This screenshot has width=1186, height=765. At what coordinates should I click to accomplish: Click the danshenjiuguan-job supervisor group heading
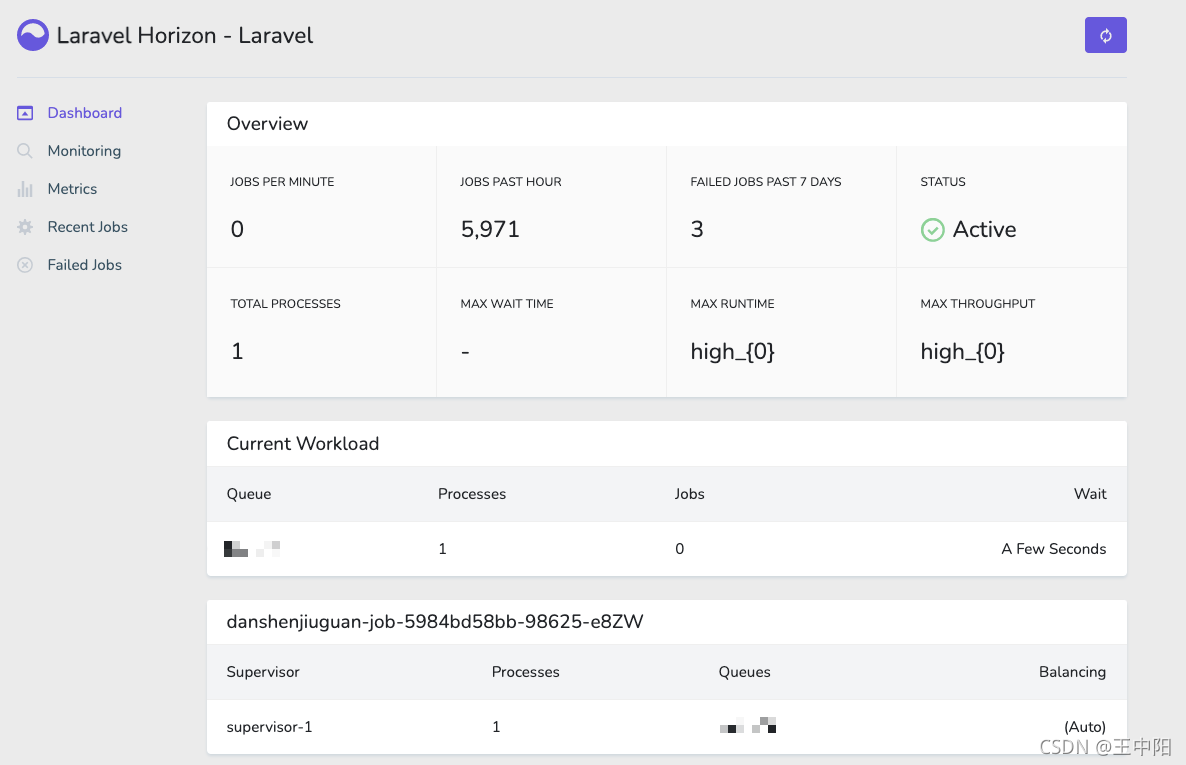tap(434, 622)
